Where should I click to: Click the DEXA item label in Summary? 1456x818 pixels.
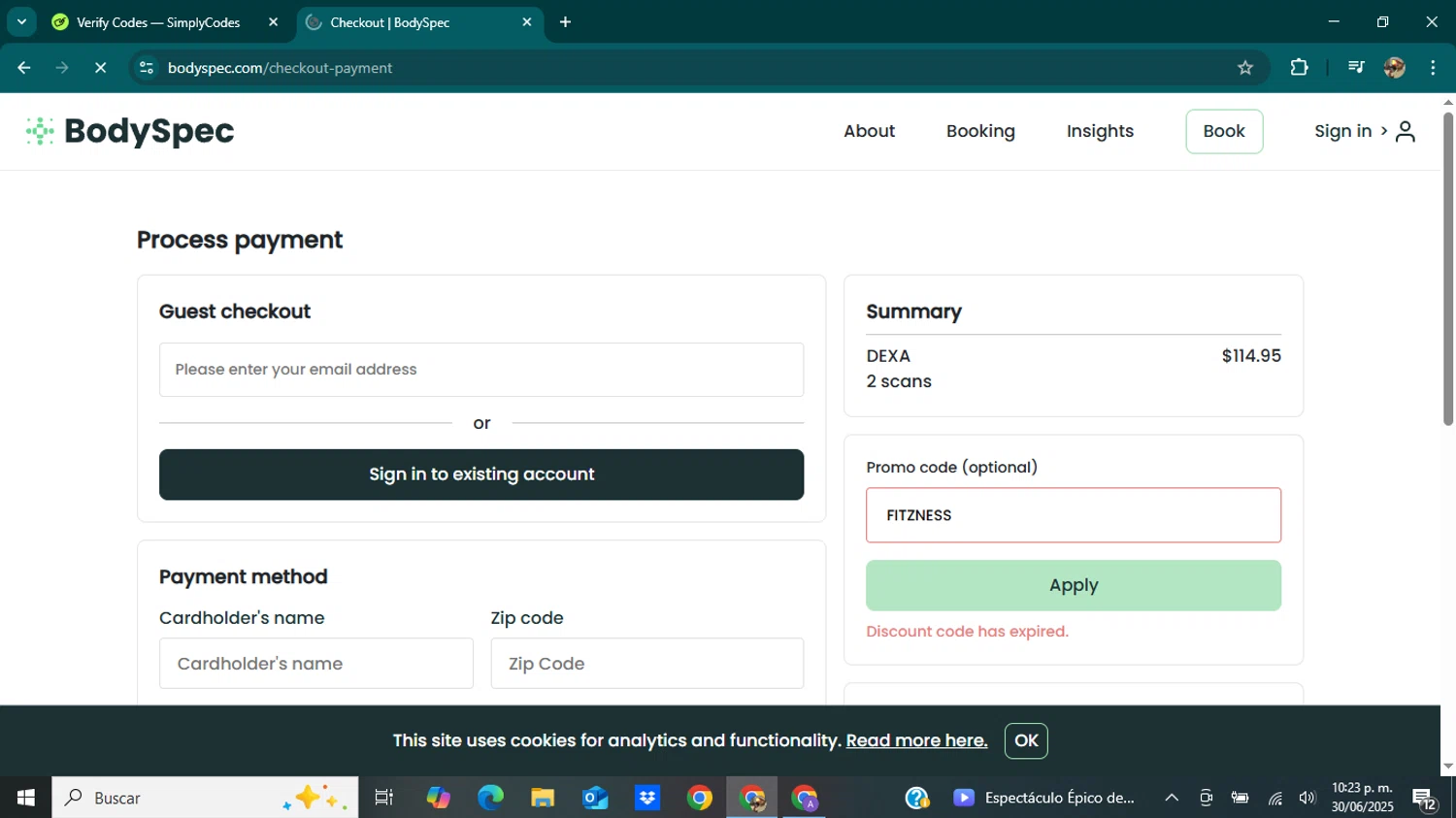point(888,356)
